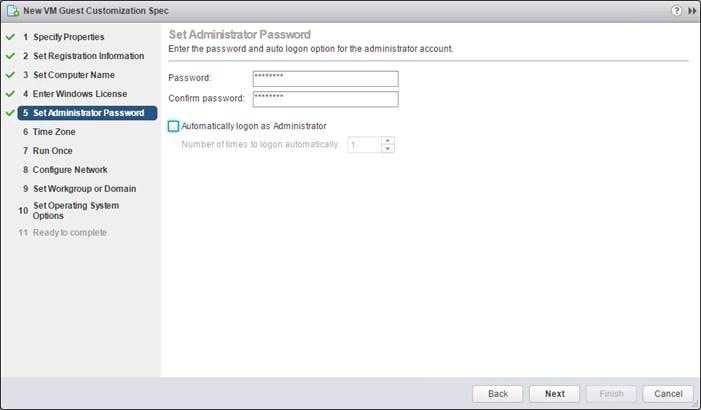Open the help question mark icon
This screenshot has width=701, height=410.
point(676,10)
